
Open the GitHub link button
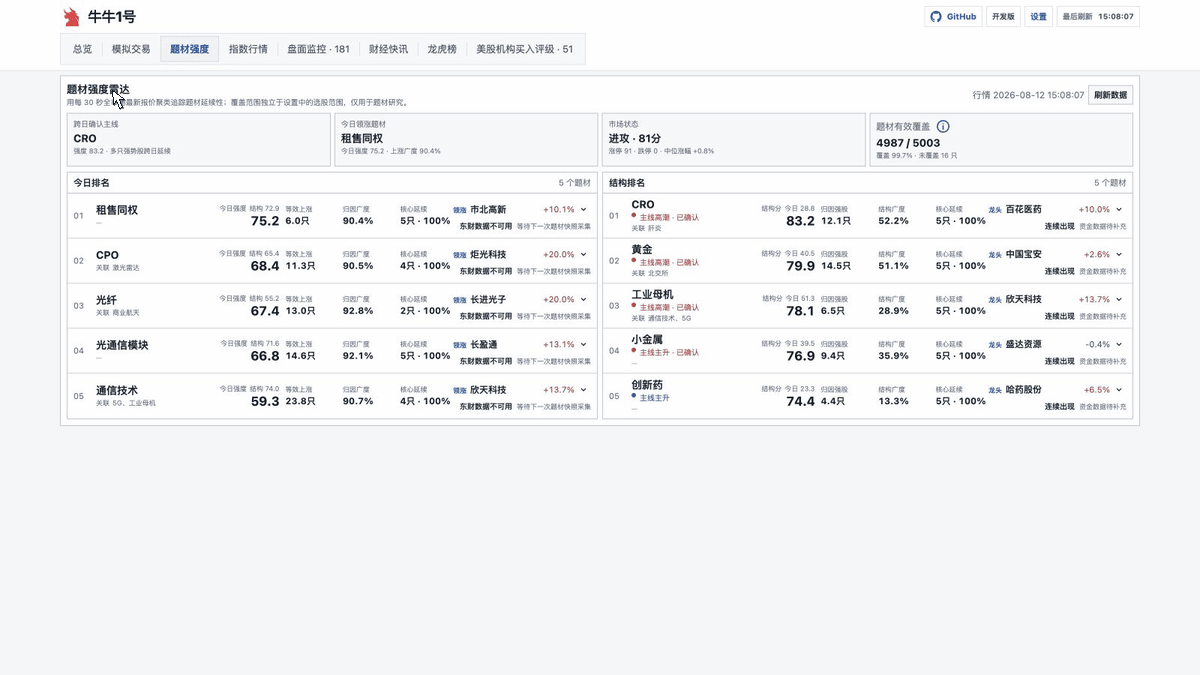pos(953,17)
